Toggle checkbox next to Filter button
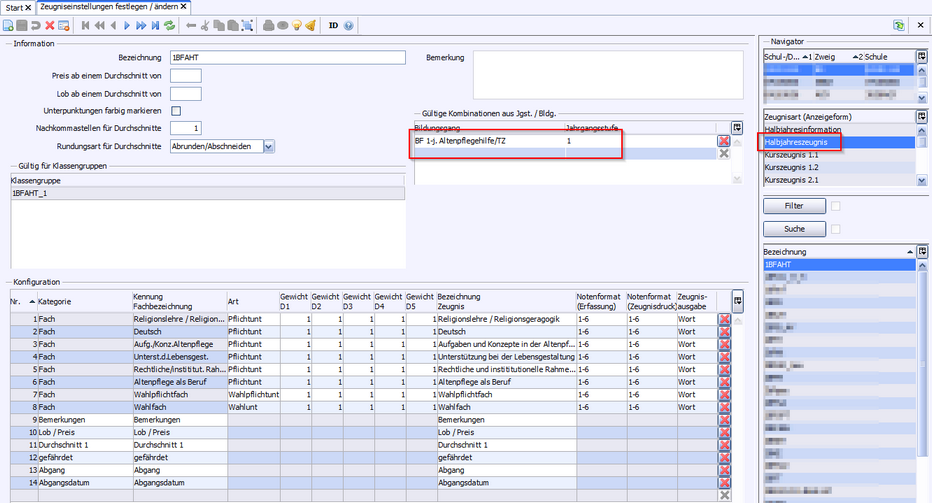The image size is (932, 503). pos(836,206)
